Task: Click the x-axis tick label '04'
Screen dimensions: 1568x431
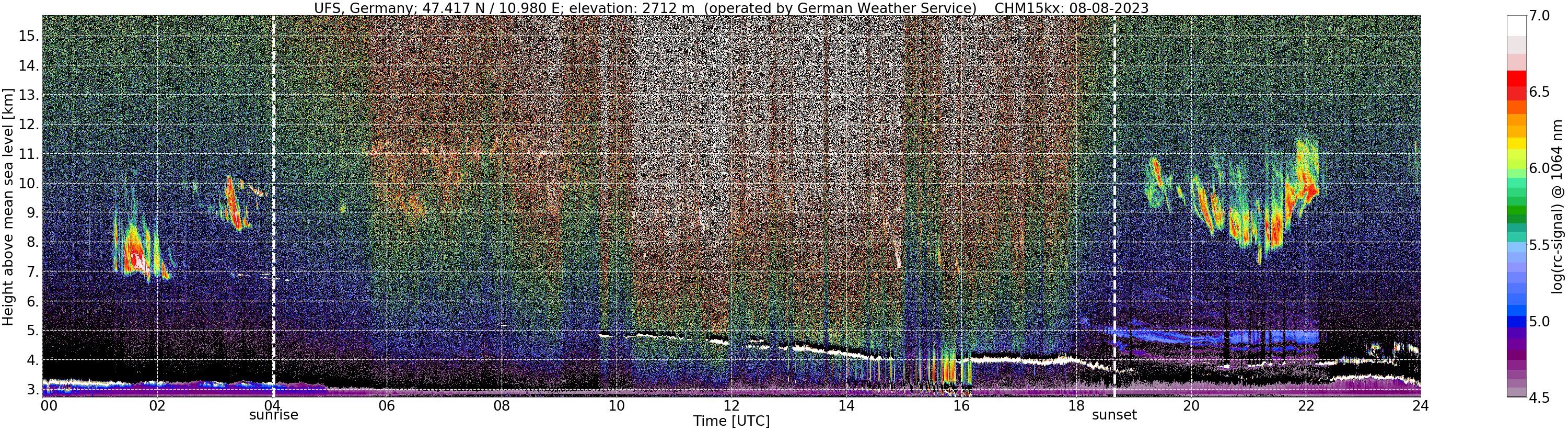Action: click(x=272, y=405)
